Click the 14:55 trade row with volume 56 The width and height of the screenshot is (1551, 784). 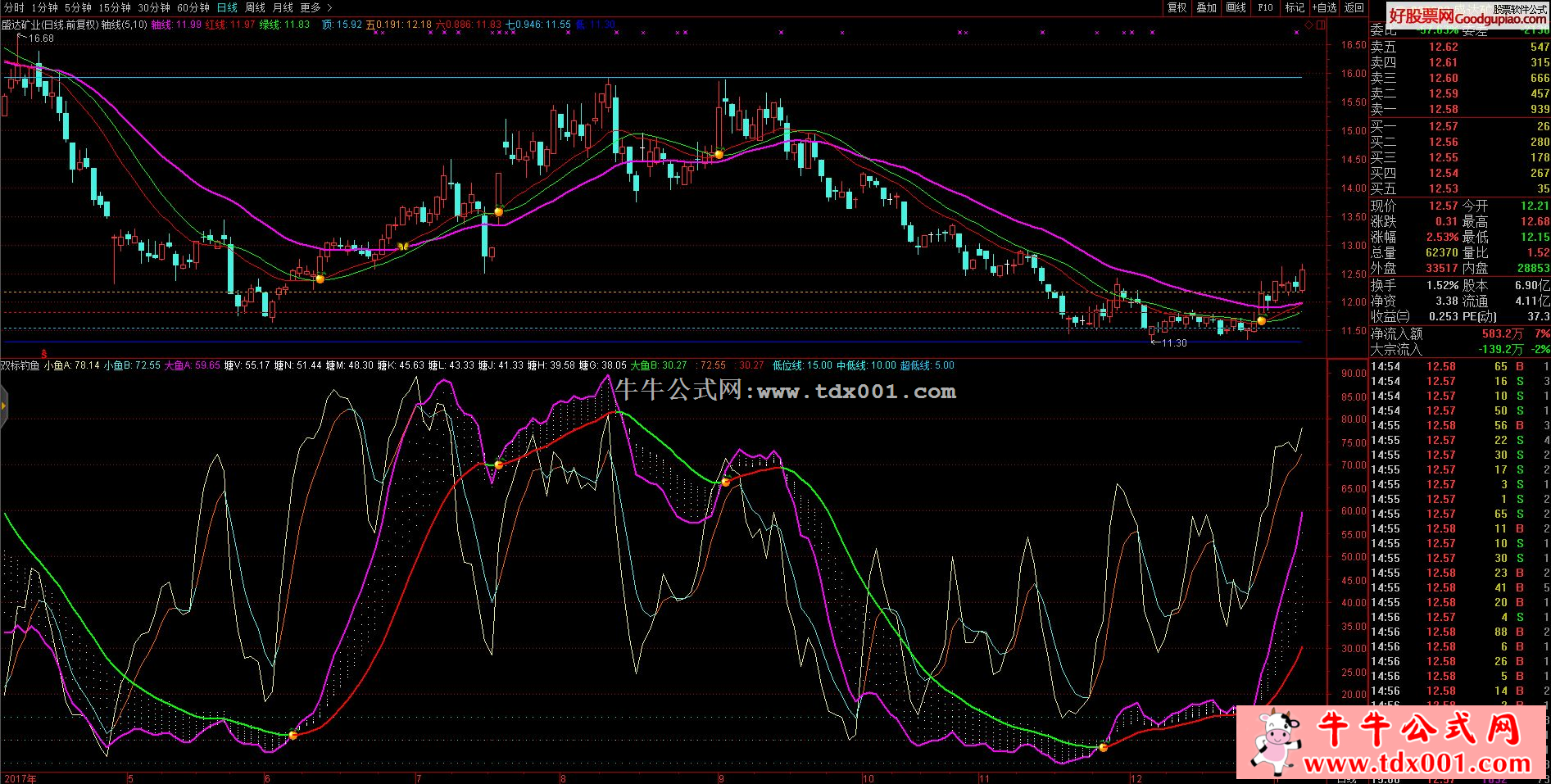1460,425
